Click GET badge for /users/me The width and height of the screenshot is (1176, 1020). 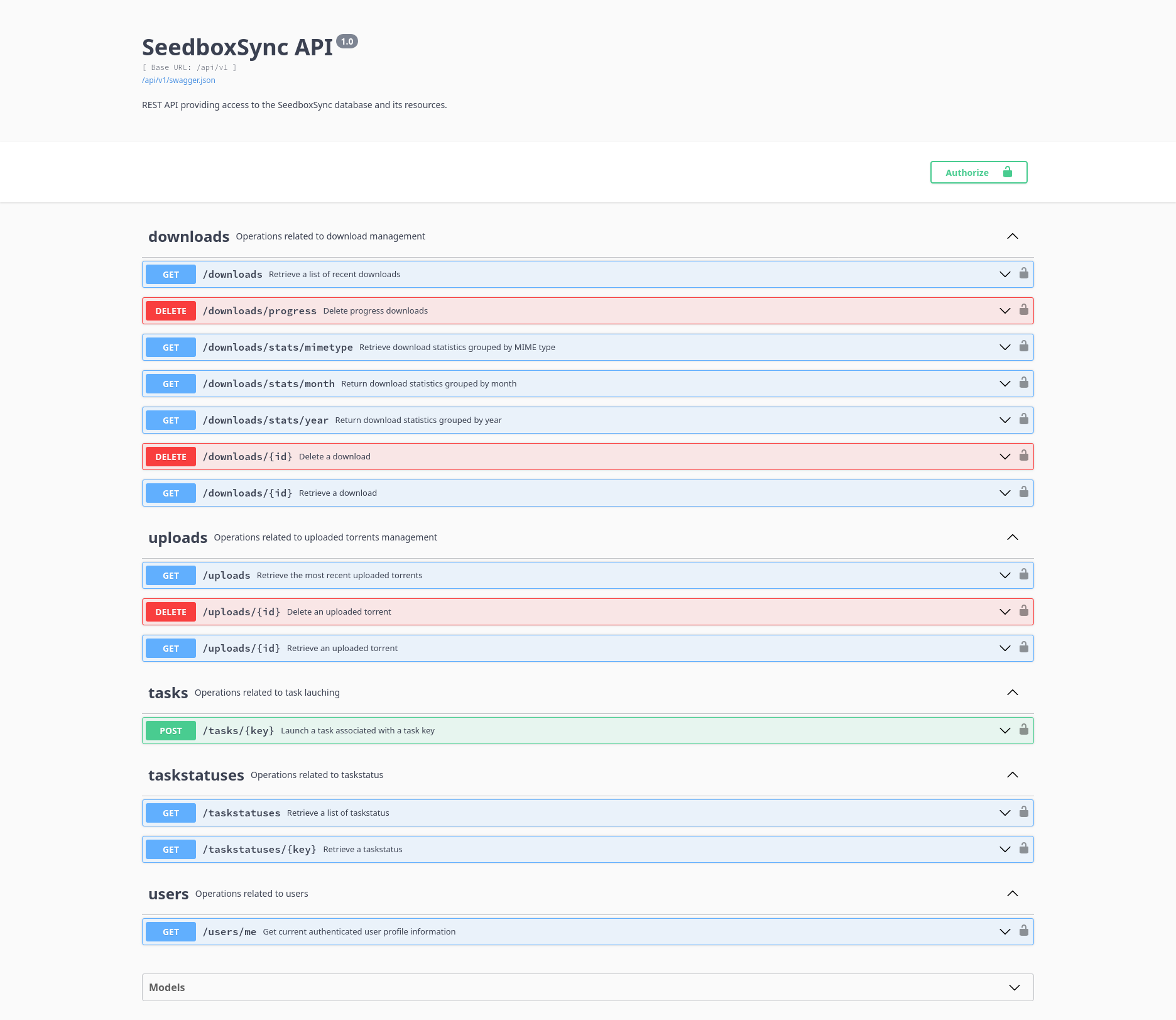[171, 932]
